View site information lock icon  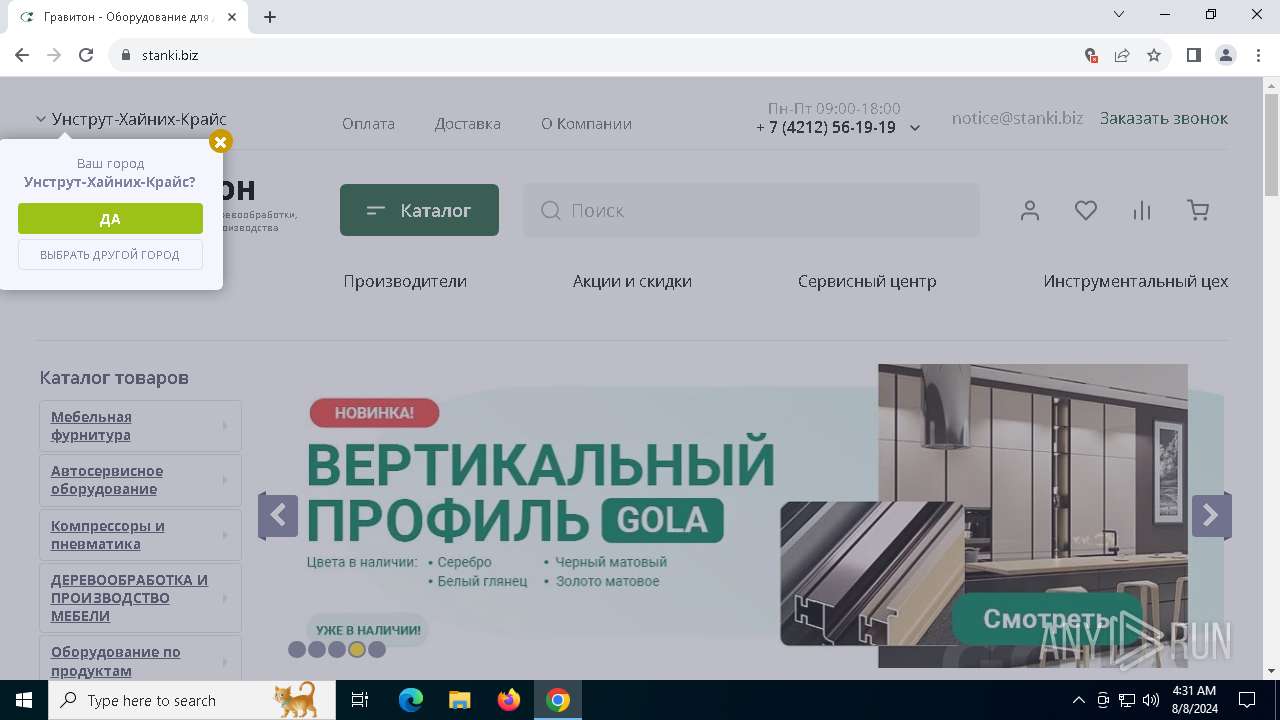tap(126, 55)
